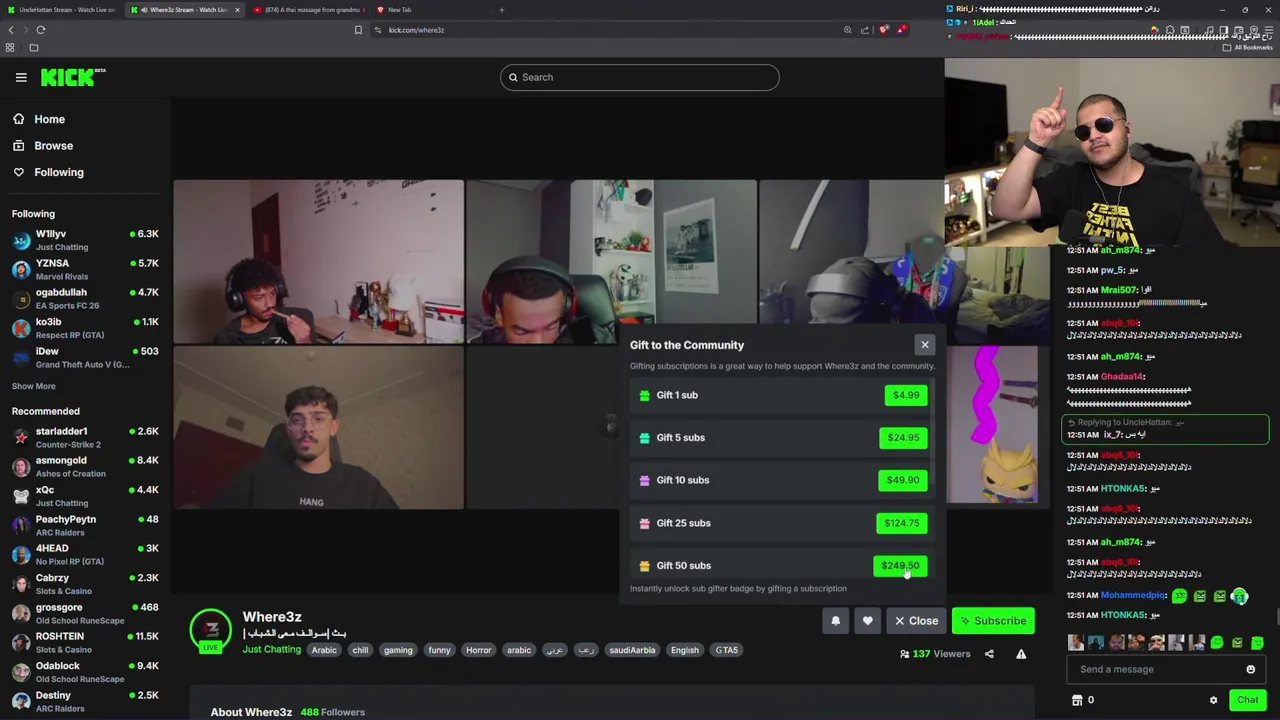This screenshot has width=1280, height=720.
Task: Open PeachyPeytn recommended channel
Action: (x=85, y=525)
